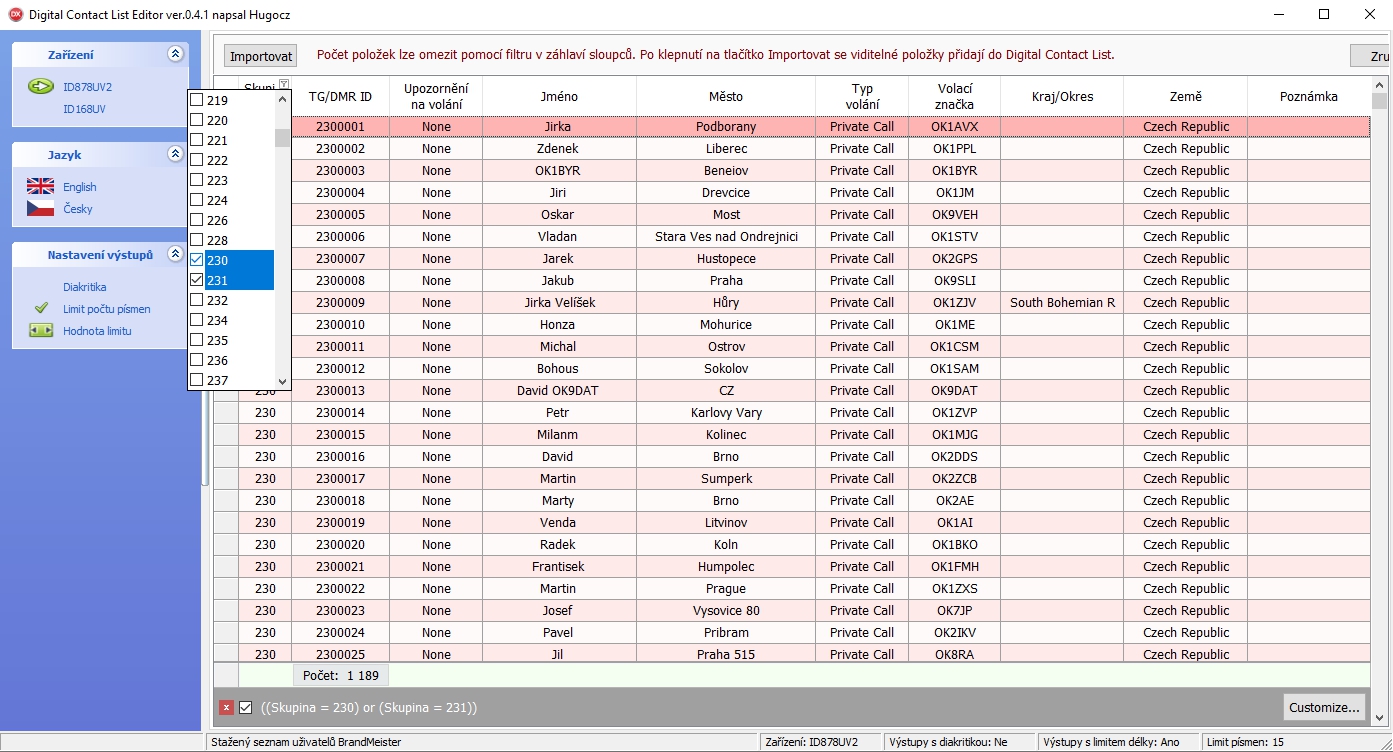The height and width of the screenshot is (752, 1393).
Task: Click the Poznámka column header
Action: click(x=1309, y=97)
